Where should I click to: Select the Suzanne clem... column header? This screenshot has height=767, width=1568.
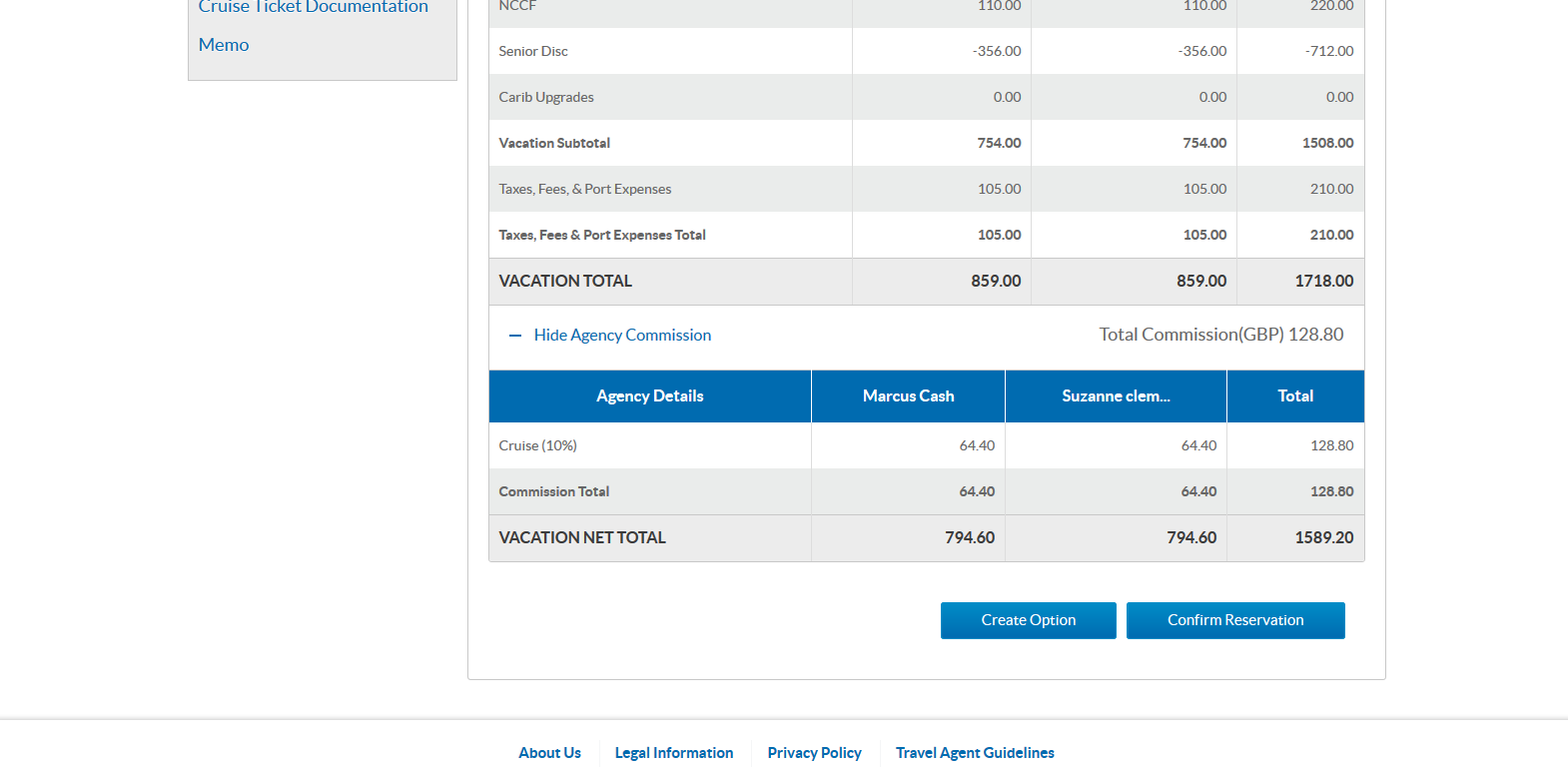click(x=1116, y=396)
